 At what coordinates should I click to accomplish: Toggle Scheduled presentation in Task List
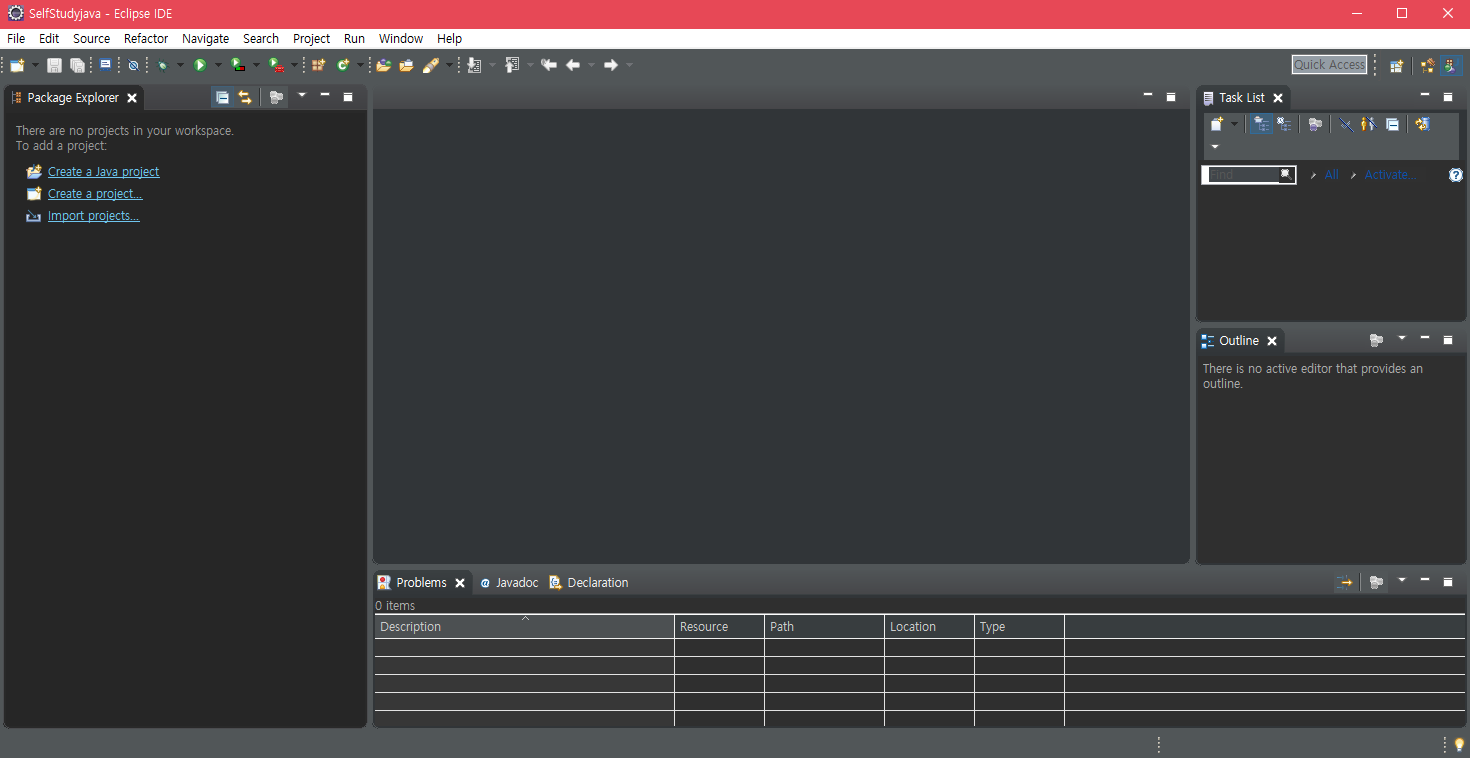coord(1284,124)
